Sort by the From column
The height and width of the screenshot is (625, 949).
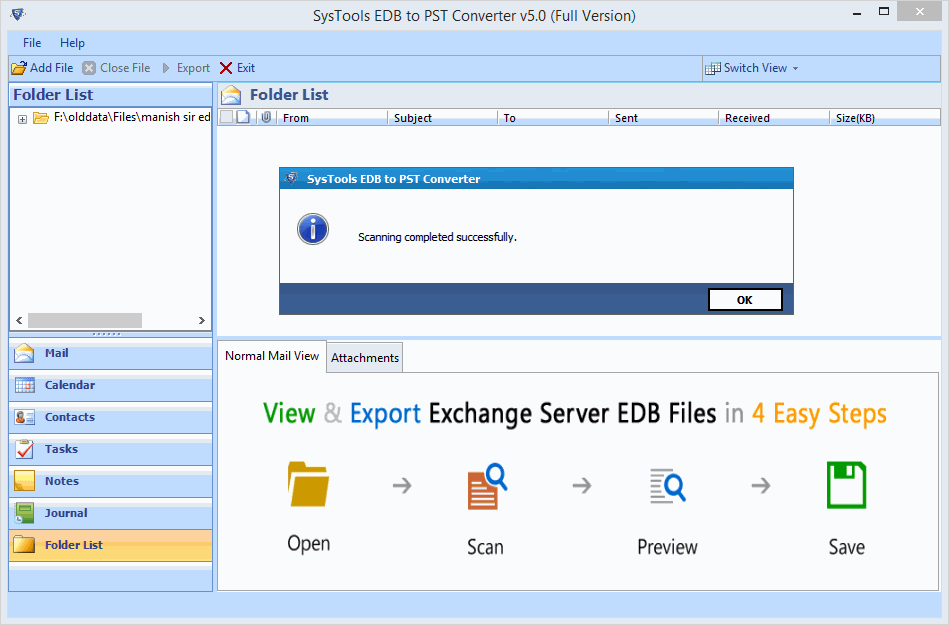point(332,118)
